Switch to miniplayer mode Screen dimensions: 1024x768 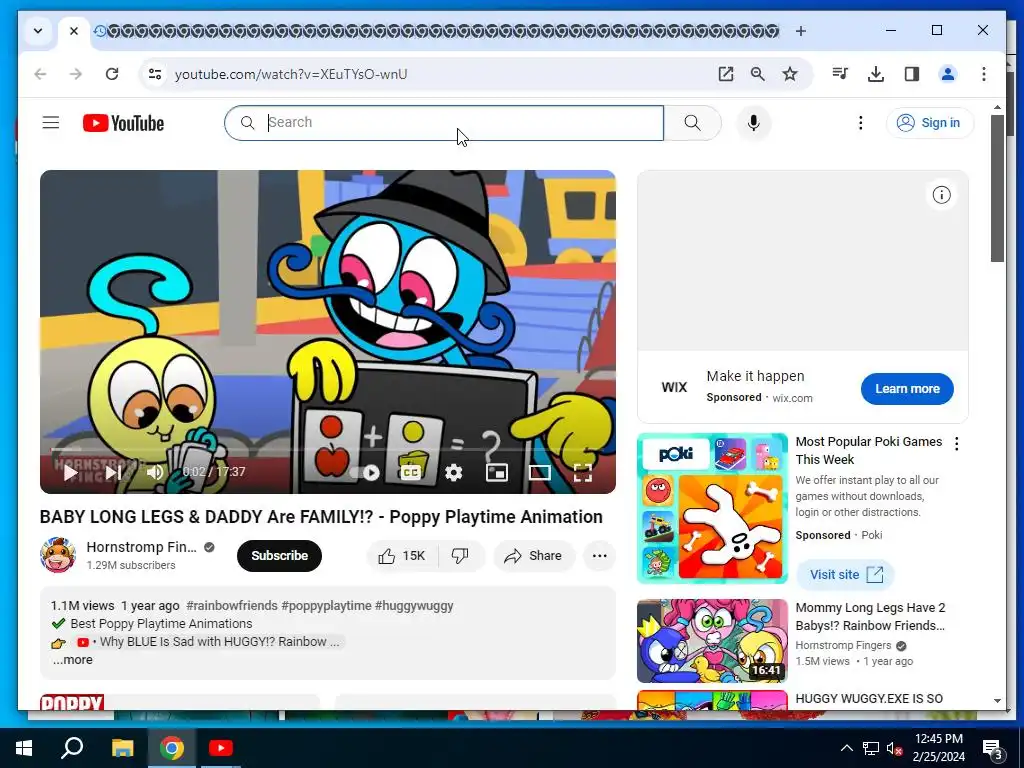point(497,472)
